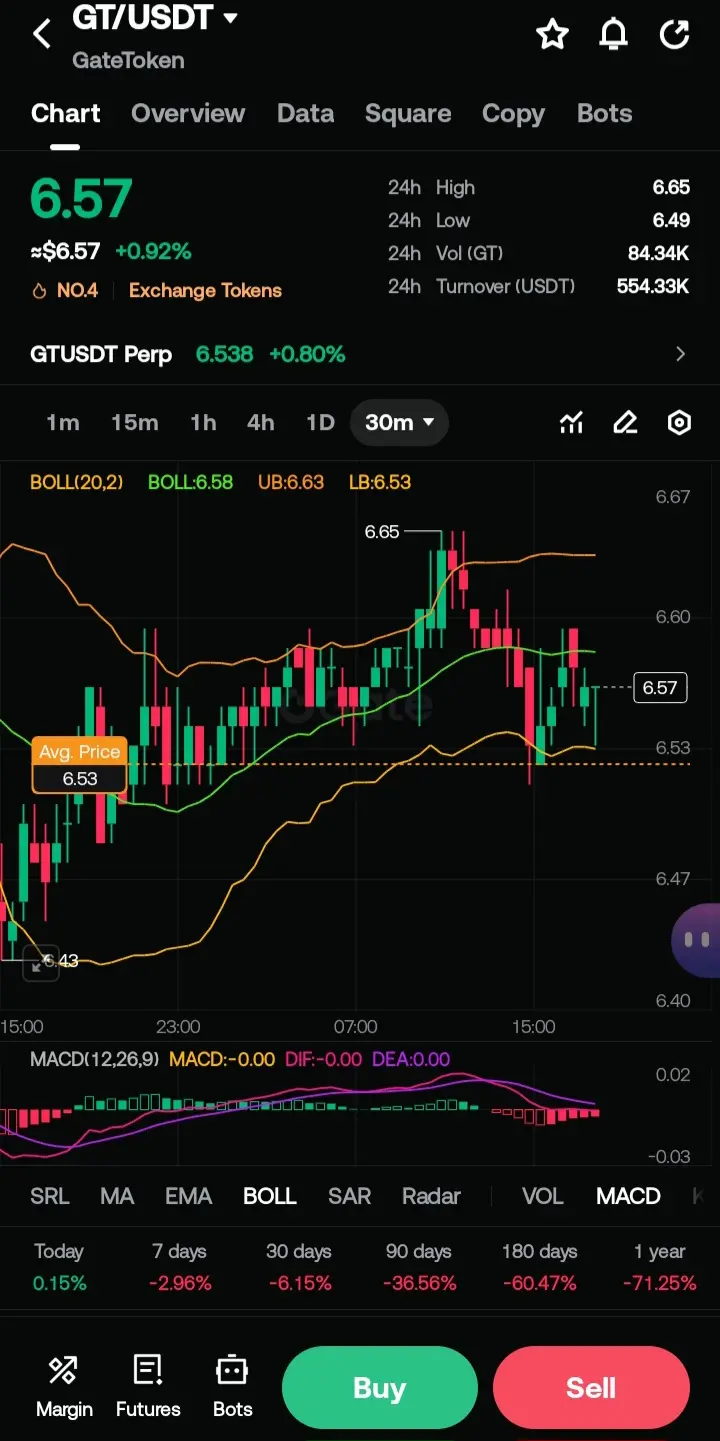The width and height of the screenshot is (720, 1441).
Task: Tap the 90 days -36.56% performance
Action: pos(418,1267)
